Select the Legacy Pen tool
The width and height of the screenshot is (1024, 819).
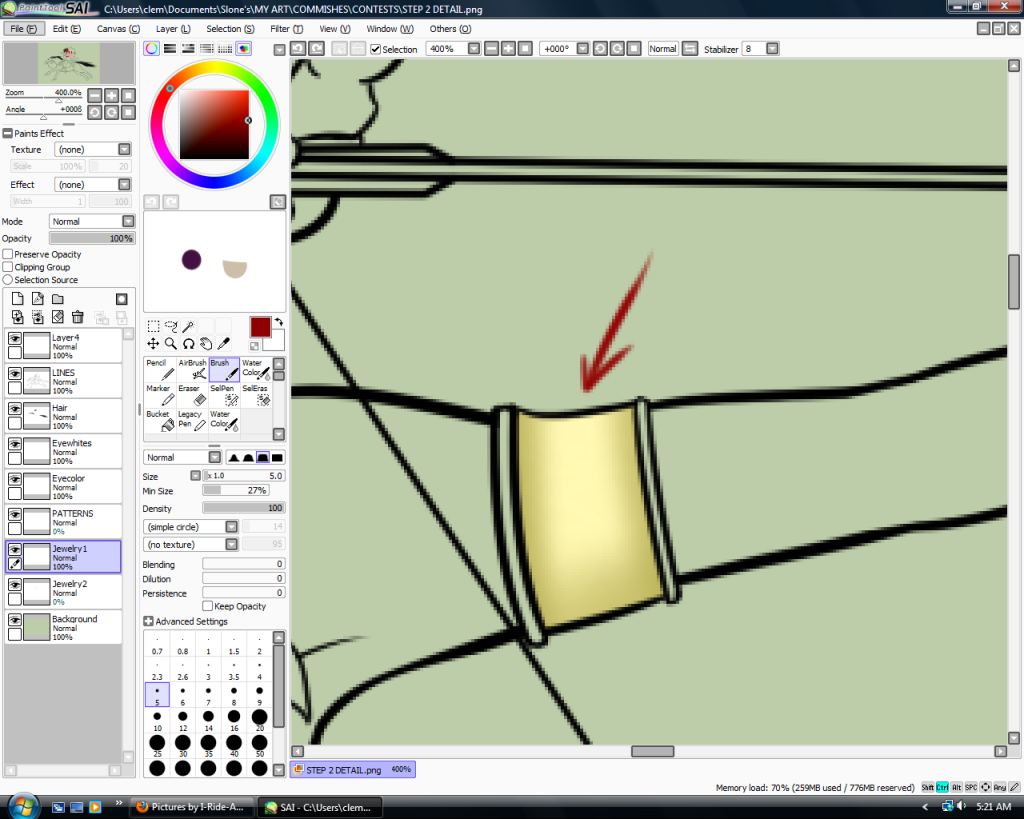(x=192, y=420)
